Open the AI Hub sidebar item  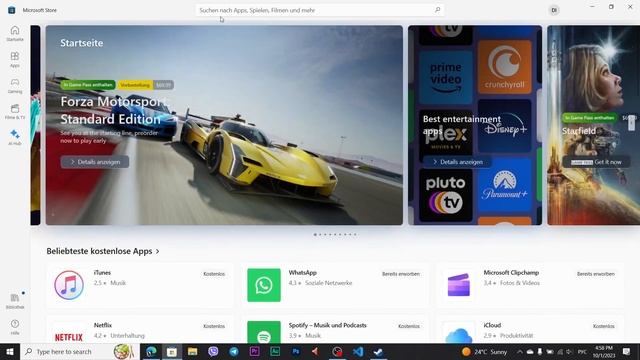15,138
